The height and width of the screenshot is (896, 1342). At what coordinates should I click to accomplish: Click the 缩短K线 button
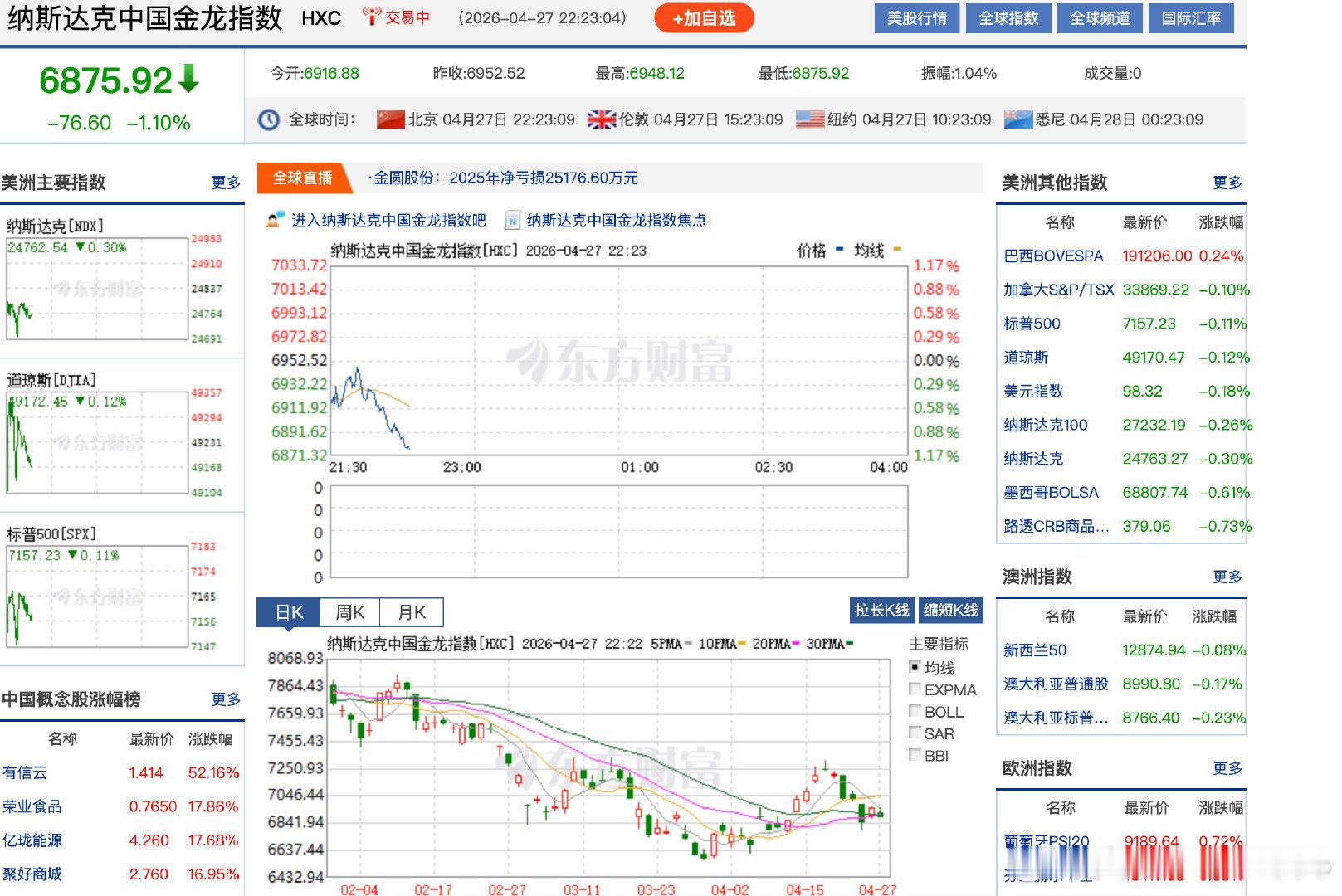950,611
